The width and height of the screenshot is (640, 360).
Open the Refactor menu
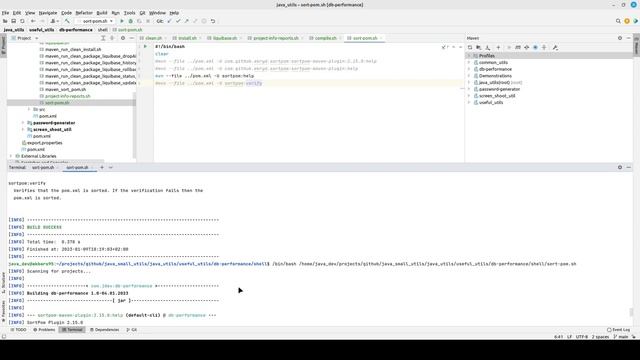click(84, 13)
